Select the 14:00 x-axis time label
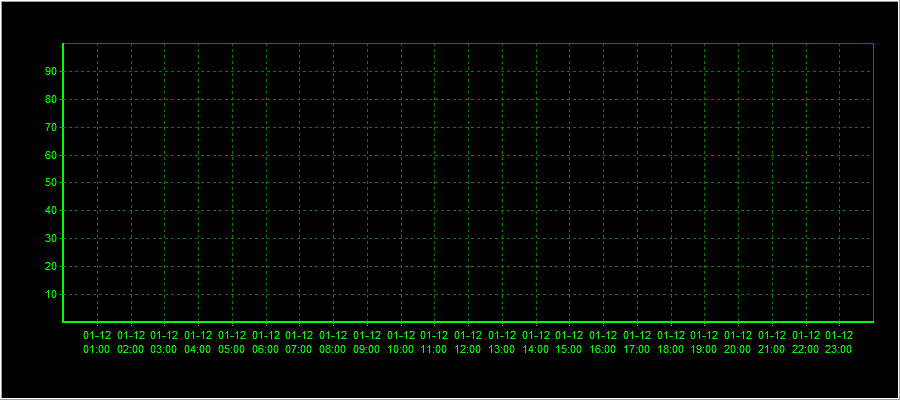This screenshot has width=900, height=400. pos(536,343)
